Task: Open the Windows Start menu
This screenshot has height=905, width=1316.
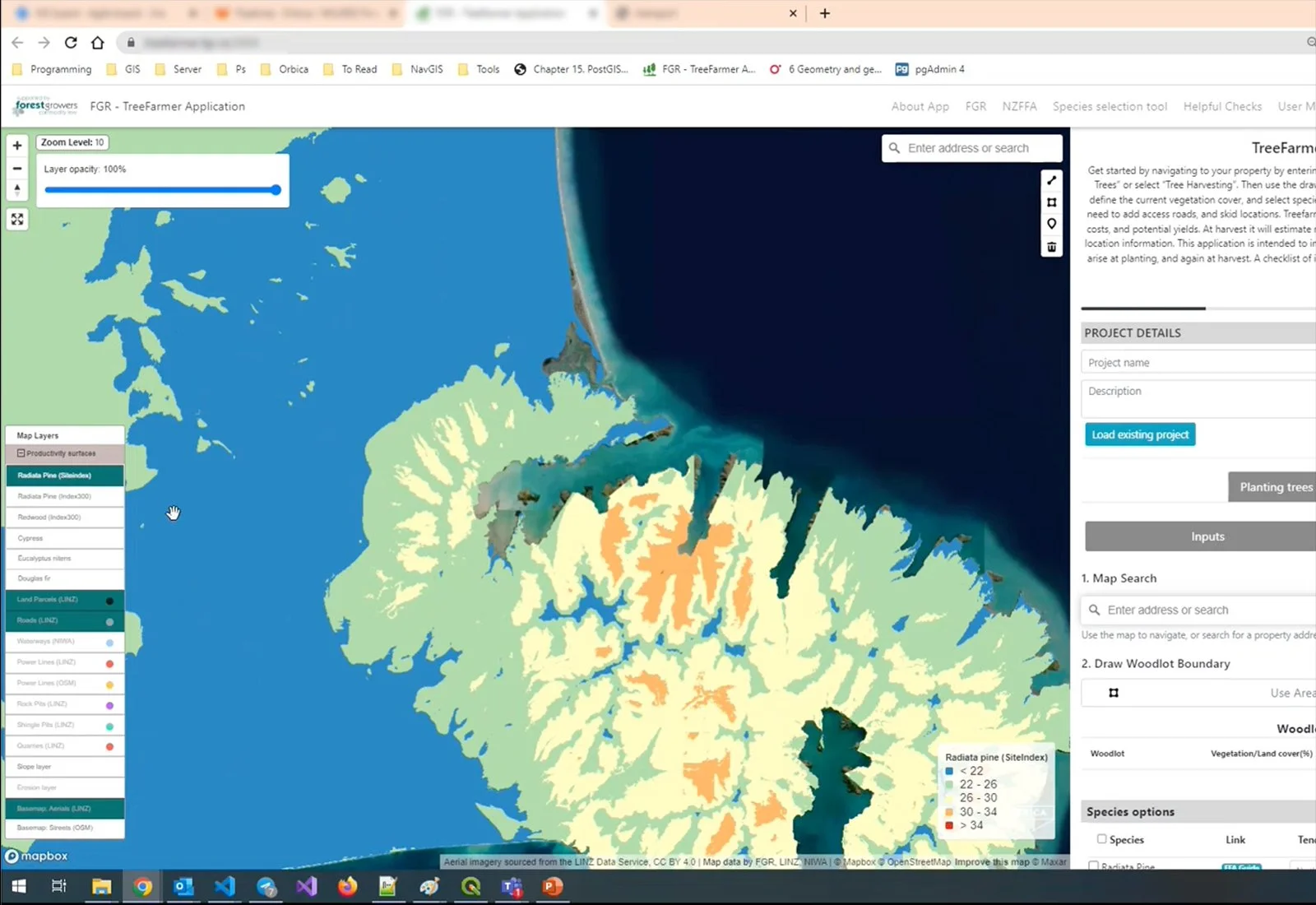Action: pos(18,886)
